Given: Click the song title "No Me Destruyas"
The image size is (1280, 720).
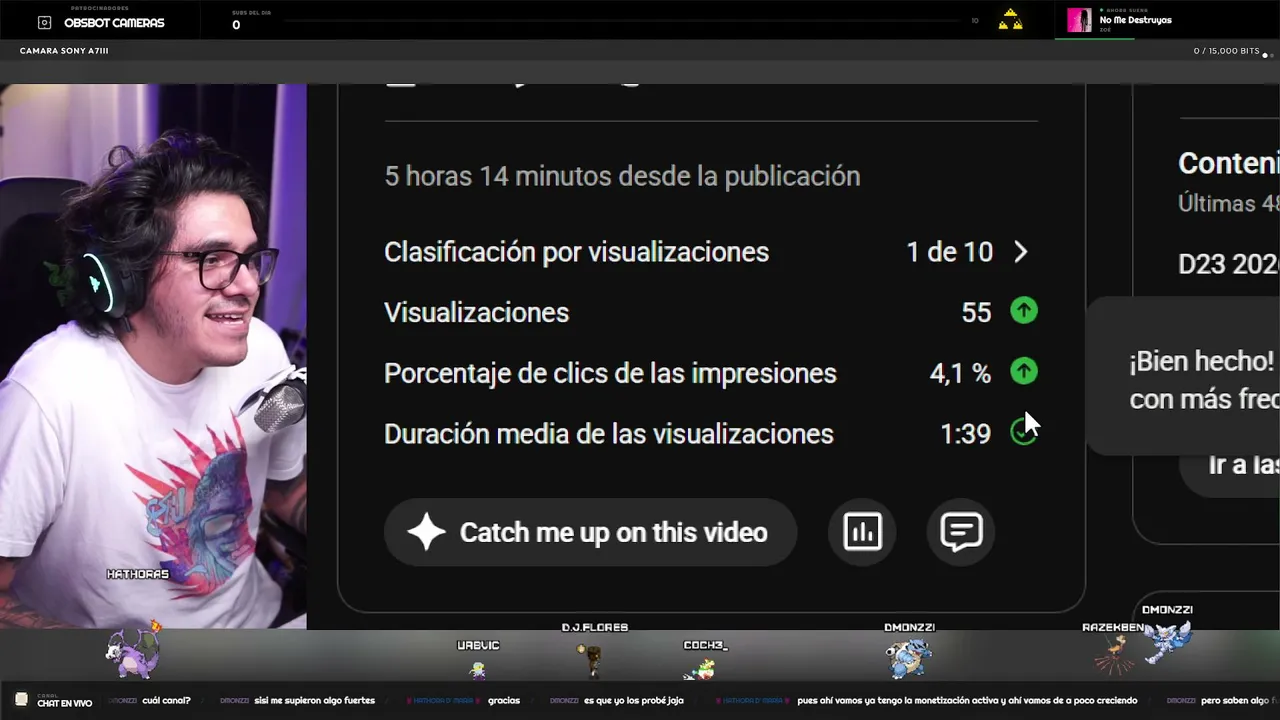Looking at the screenshot, I should 1135,20.
